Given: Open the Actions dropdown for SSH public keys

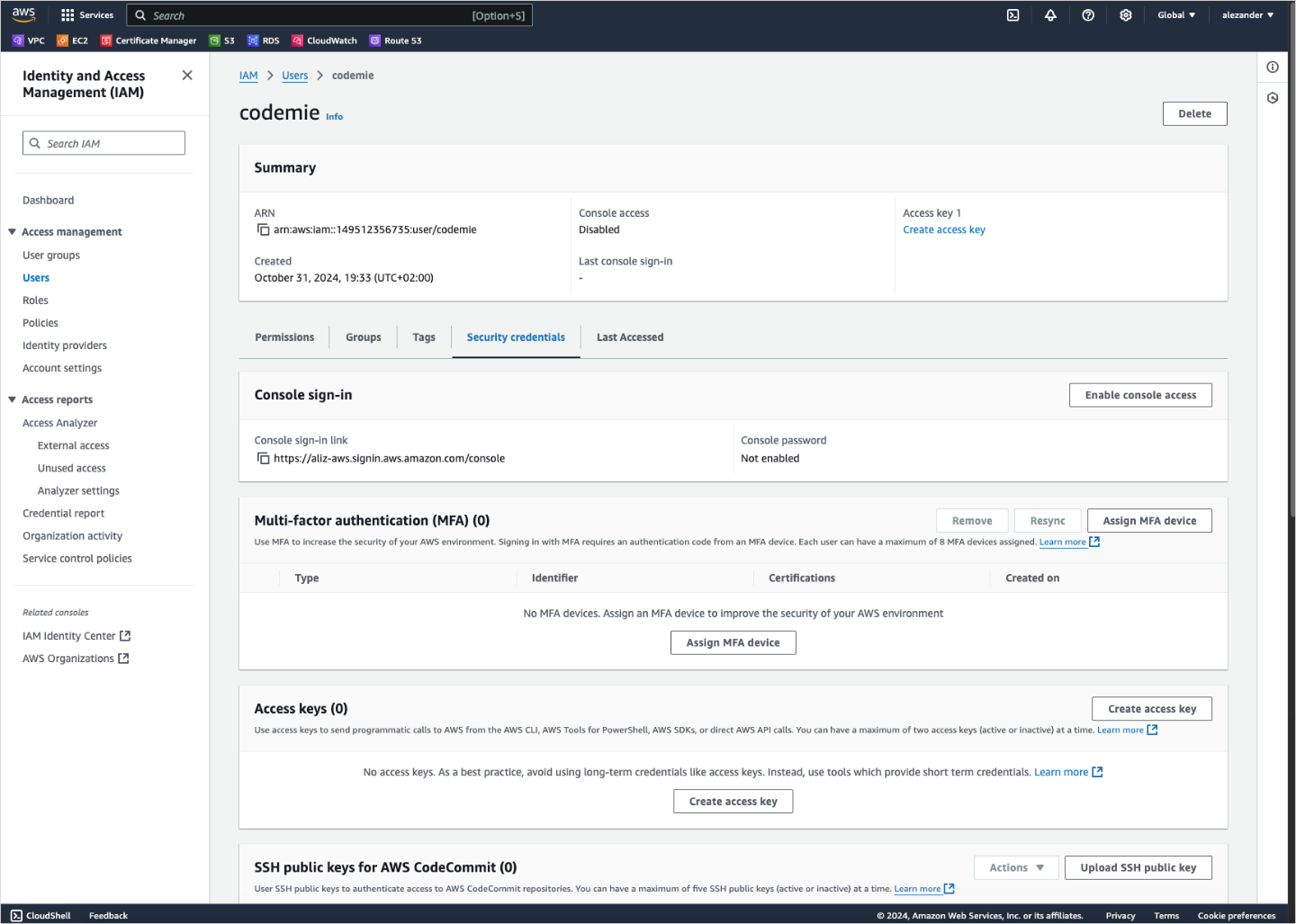Looking at the screenshot, I should tap(1015, 867).
